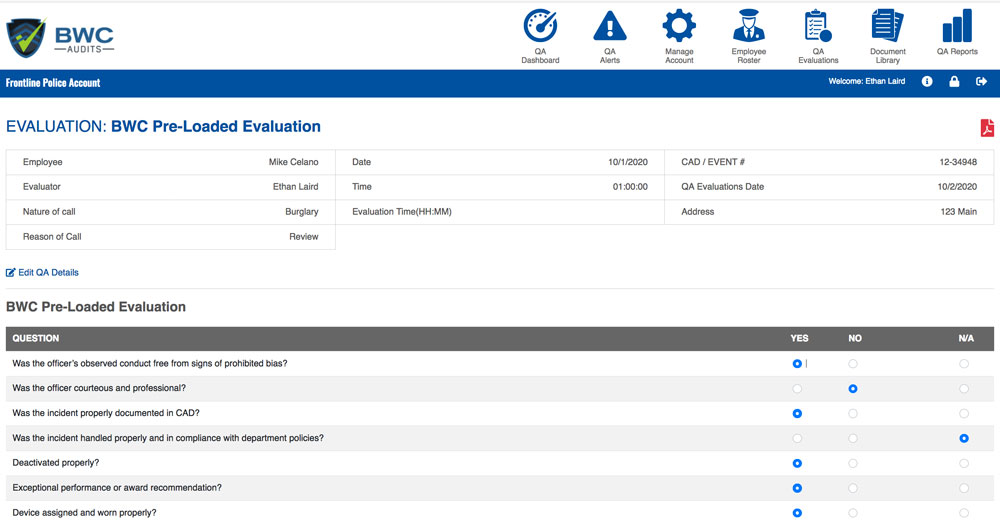Click Yes radio for Exceptional performance question
1000x524 pixels.
tap(797, 488)
